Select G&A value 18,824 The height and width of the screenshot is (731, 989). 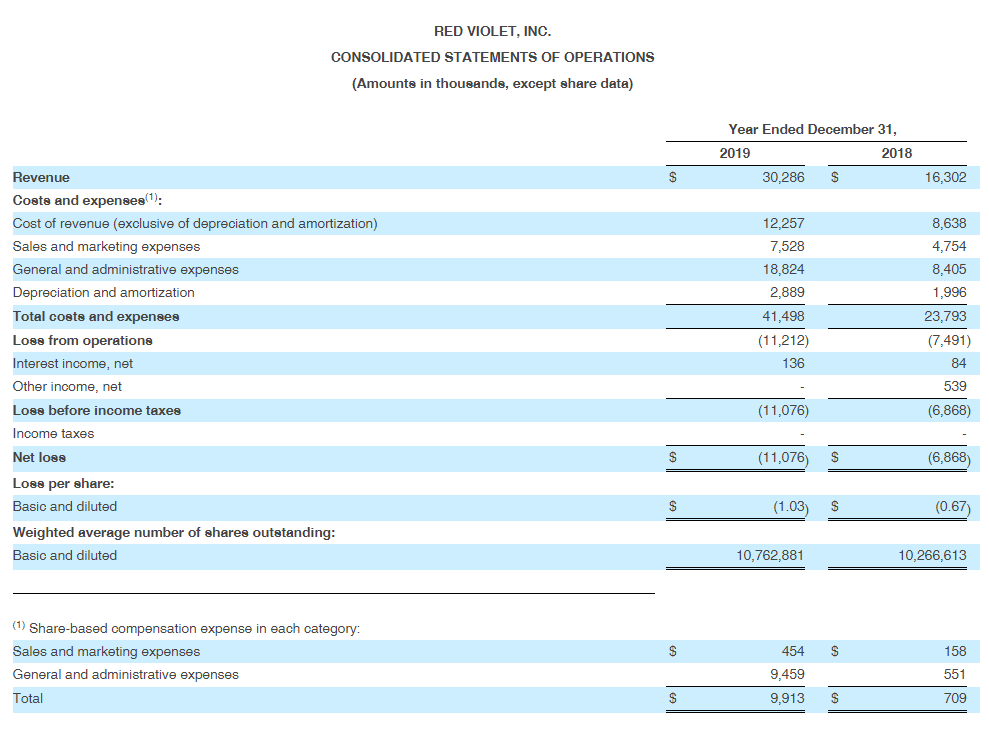coord(783,270)
